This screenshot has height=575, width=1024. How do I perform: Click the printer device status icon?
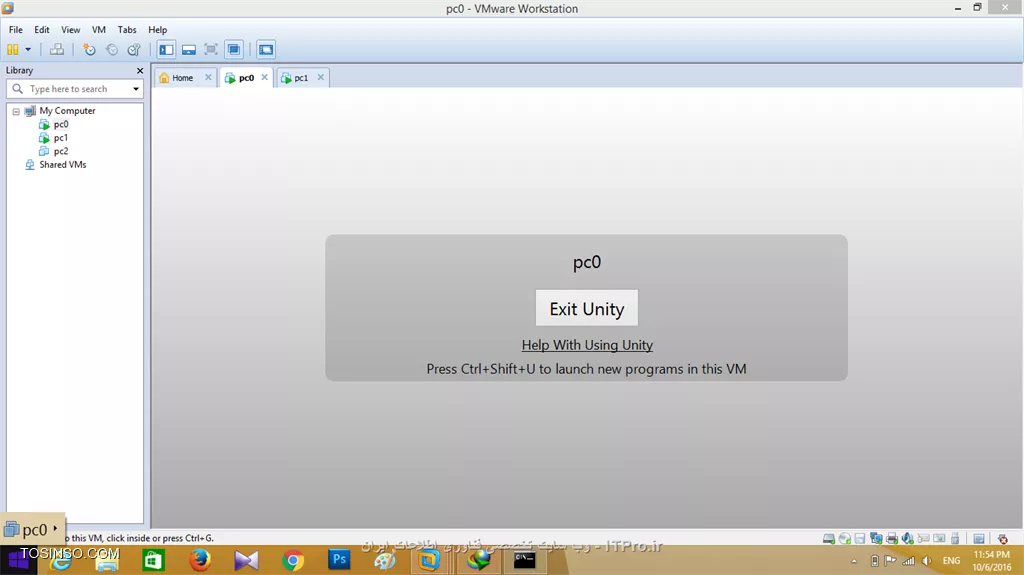pos(892,539)
